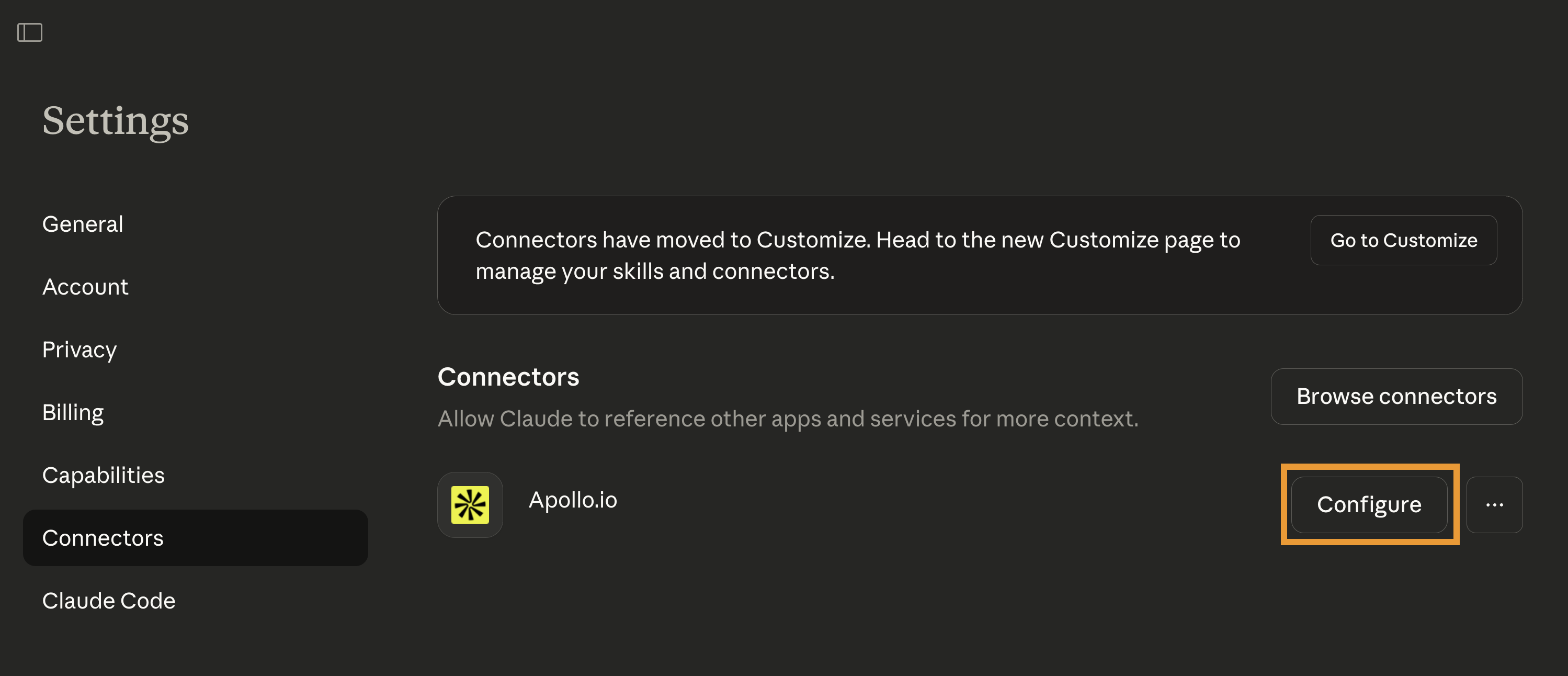Viewport: 1568px width, 676px height.
Task: Click the "manage your skills and connectors" line
Action: [x=654, y=271]
